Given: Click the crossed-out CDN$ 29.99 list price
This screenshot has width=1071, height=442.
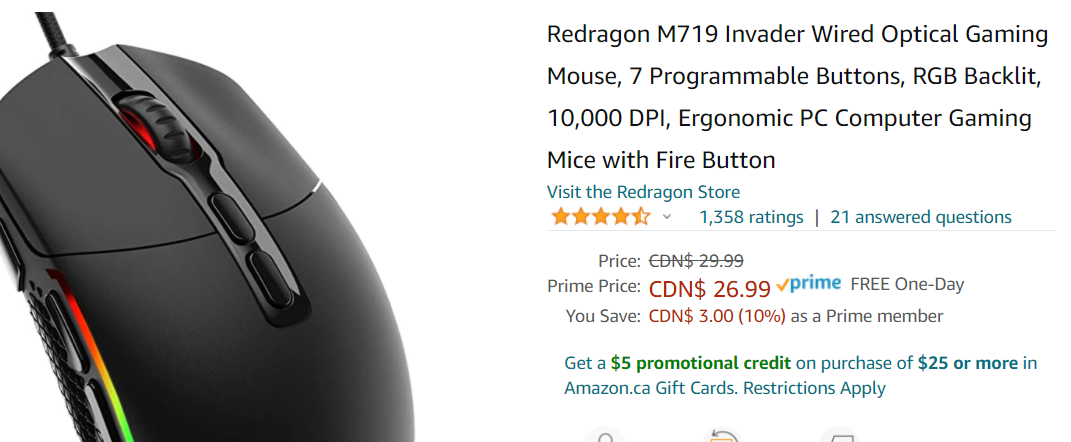Looking at the screenshot, I should pyautogui.click(x=696, y=261).
